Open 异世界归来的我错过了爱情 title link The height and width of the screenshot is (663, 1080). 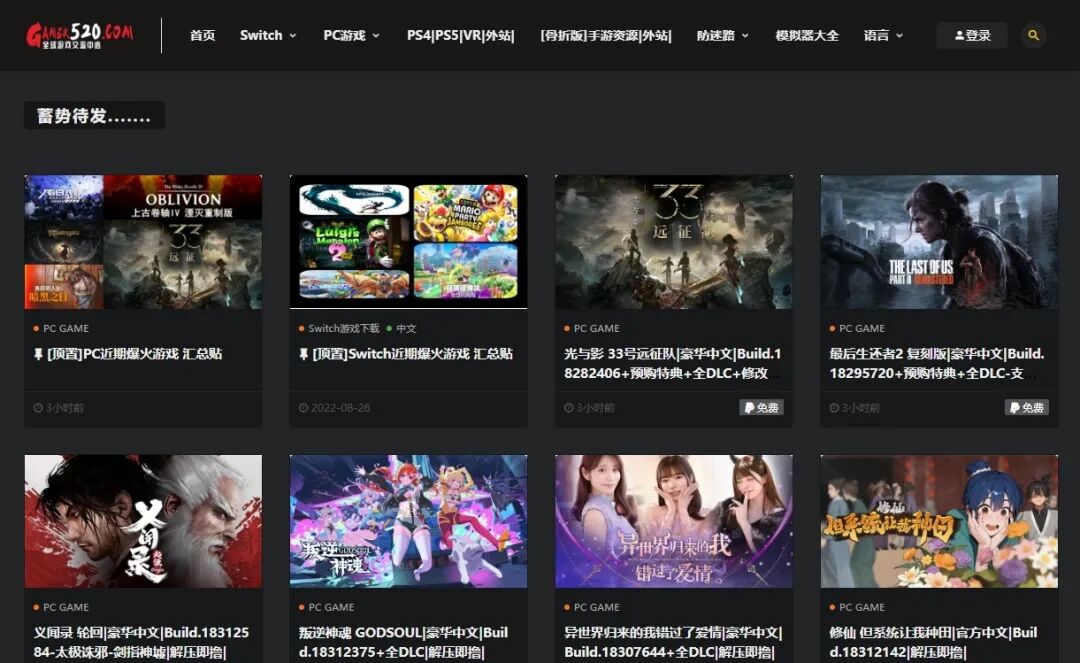pyautogui.click(x=673, y=642)
